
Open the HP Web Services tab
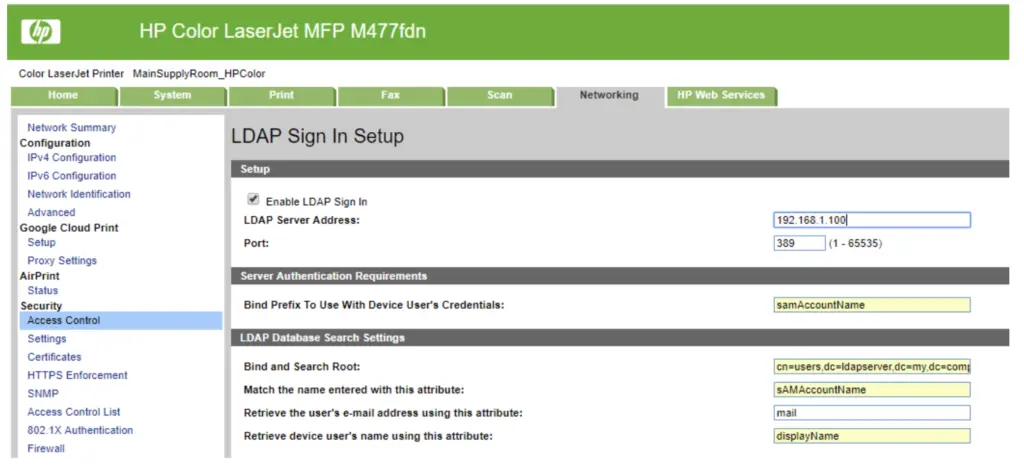pyautogui.click(x=721, y=96)
